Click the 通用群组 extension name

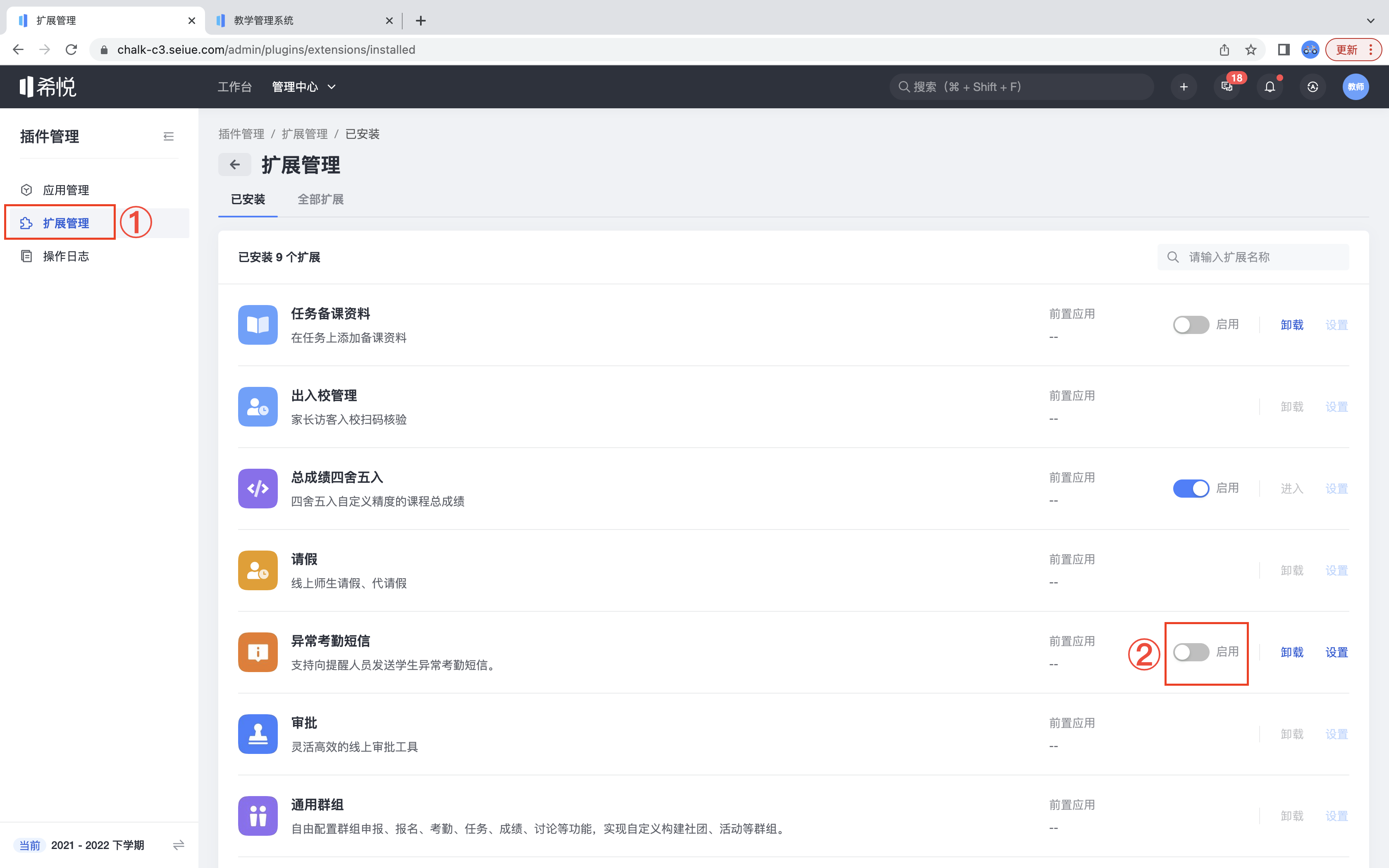pyautogui.click(x=317, y=805)
